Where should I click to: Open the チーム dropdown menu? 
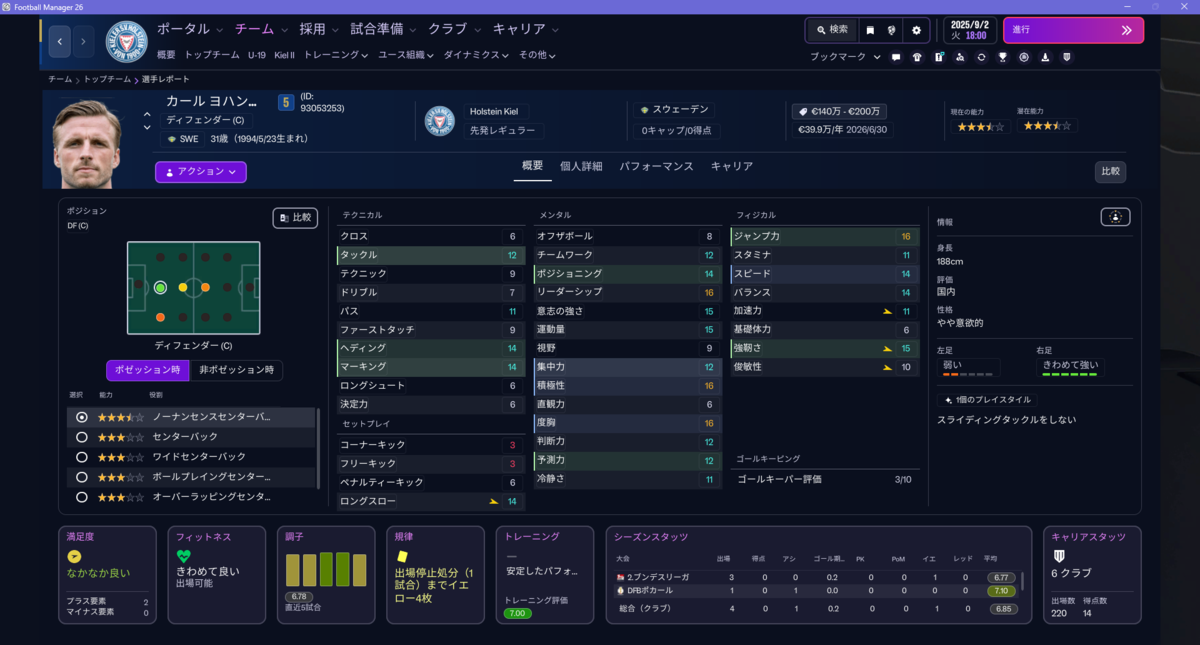click(x=261, y=29)
